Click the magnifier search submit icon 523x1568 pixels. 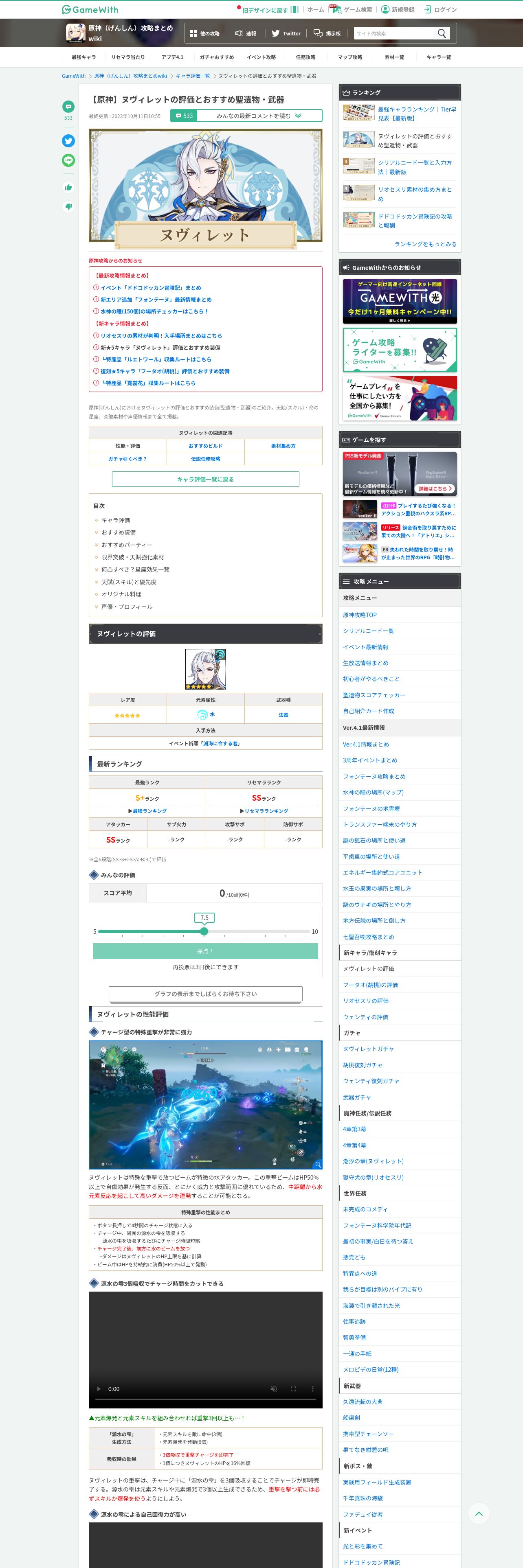[442, 33]
